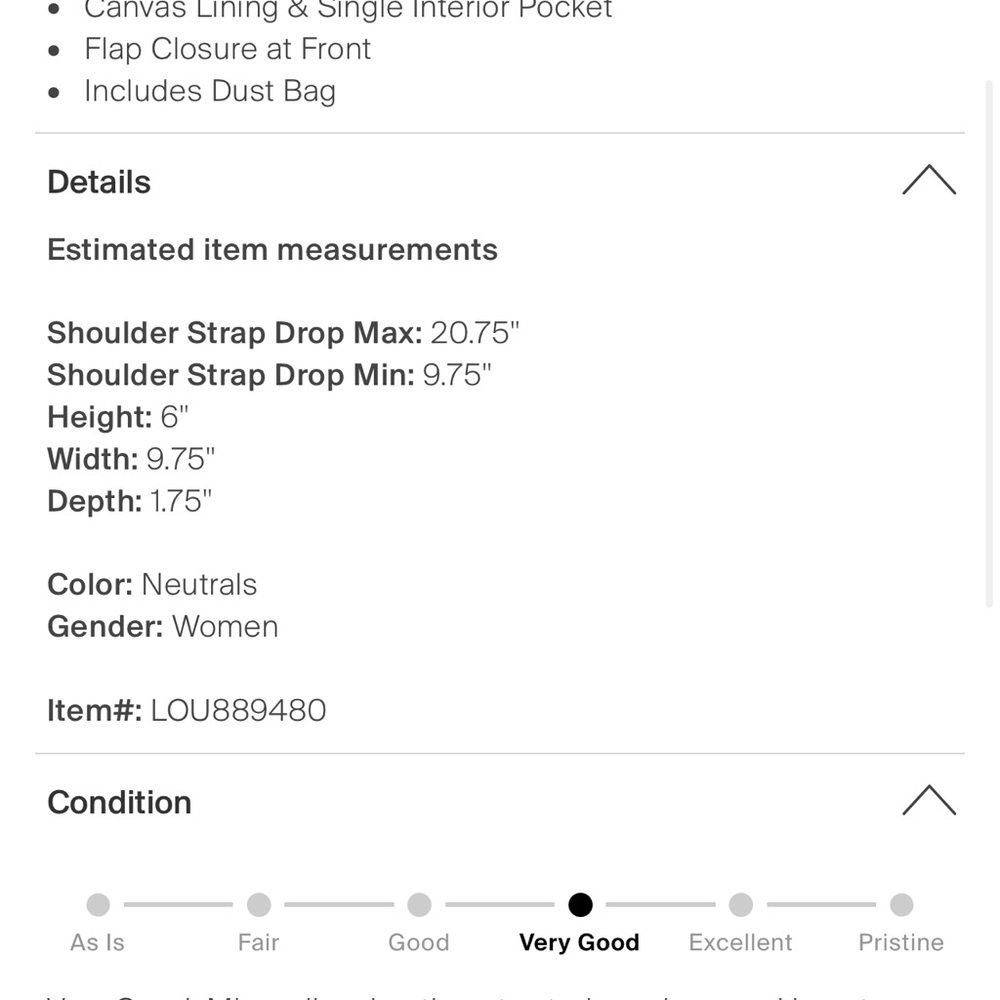Screen dimensions: 1000x1000
Task: Select the Good condition dot
Action: tap(419, 905)
